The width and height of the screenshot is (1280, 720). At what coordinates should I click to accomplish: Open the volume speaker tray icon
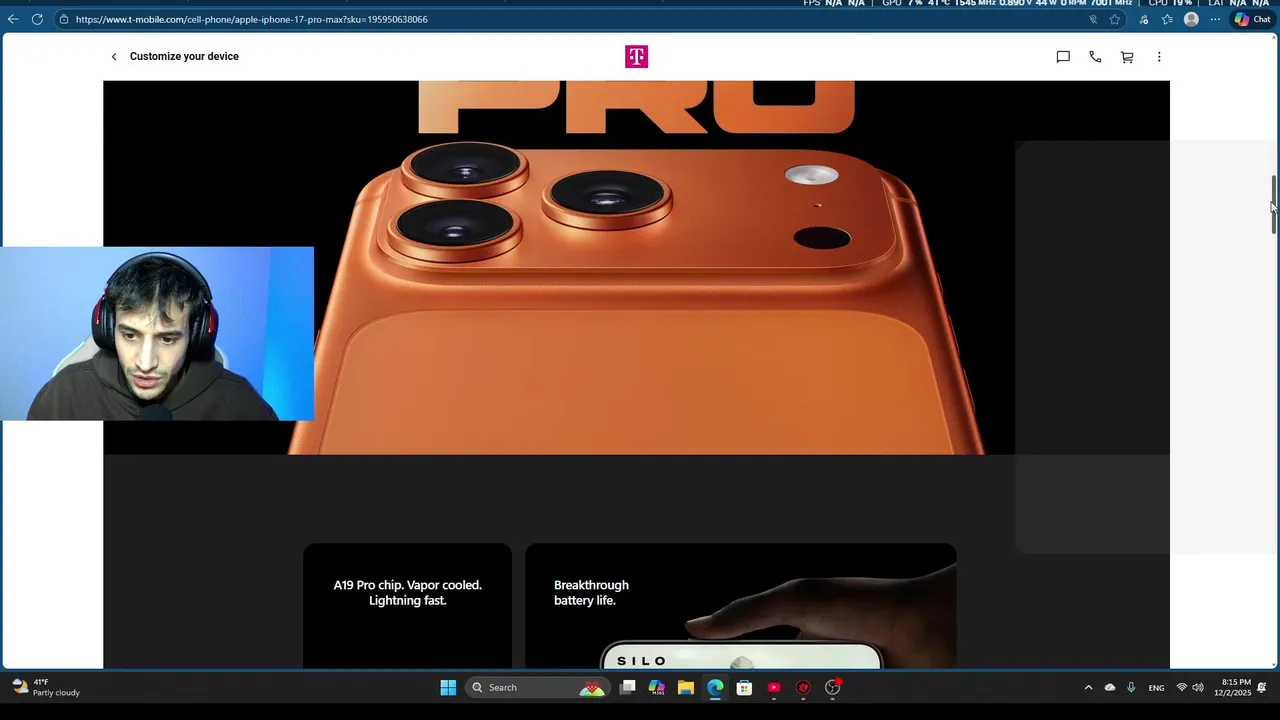[1198, 687]
